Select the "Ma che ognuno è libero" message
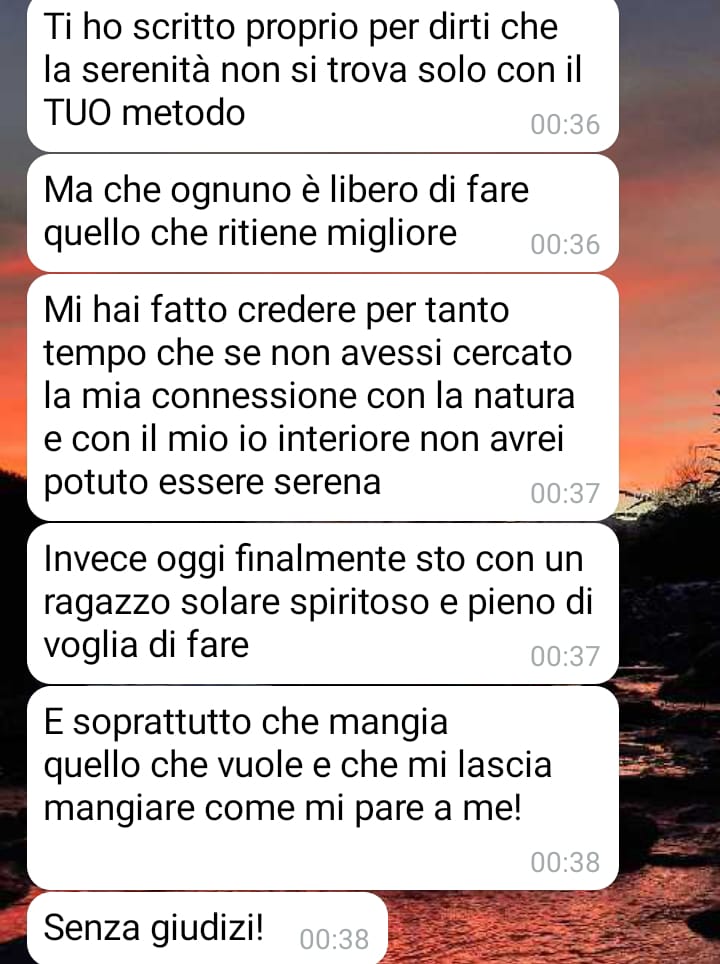The width and height of the screenshot is (720, 964). [323, 213]
